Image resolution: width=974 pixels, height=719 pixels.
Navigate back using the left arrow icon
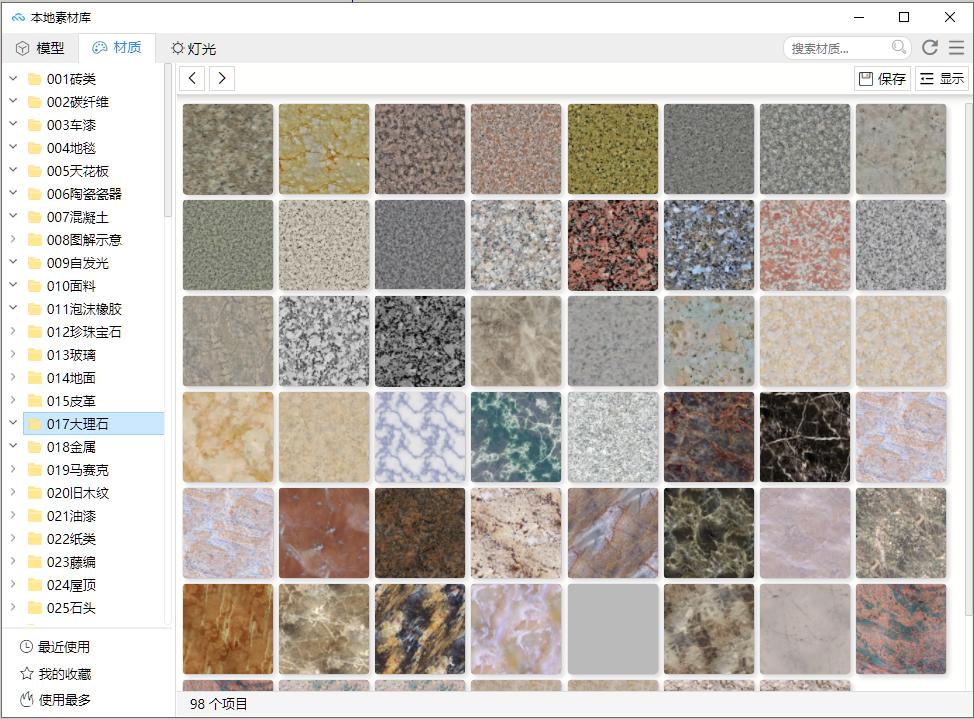tap(191, 77)
